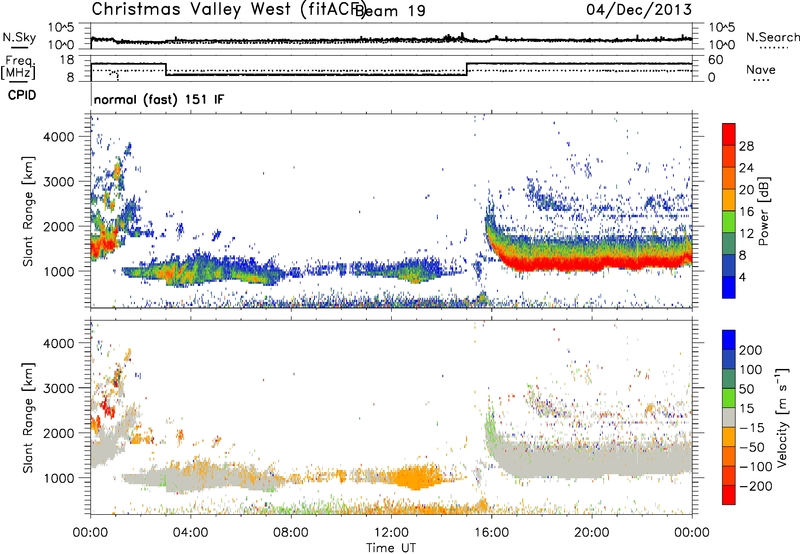Click the red bottom segment of Velocity colorbar
This screenshot has height=554, width=800.
(x=729, y=495)
